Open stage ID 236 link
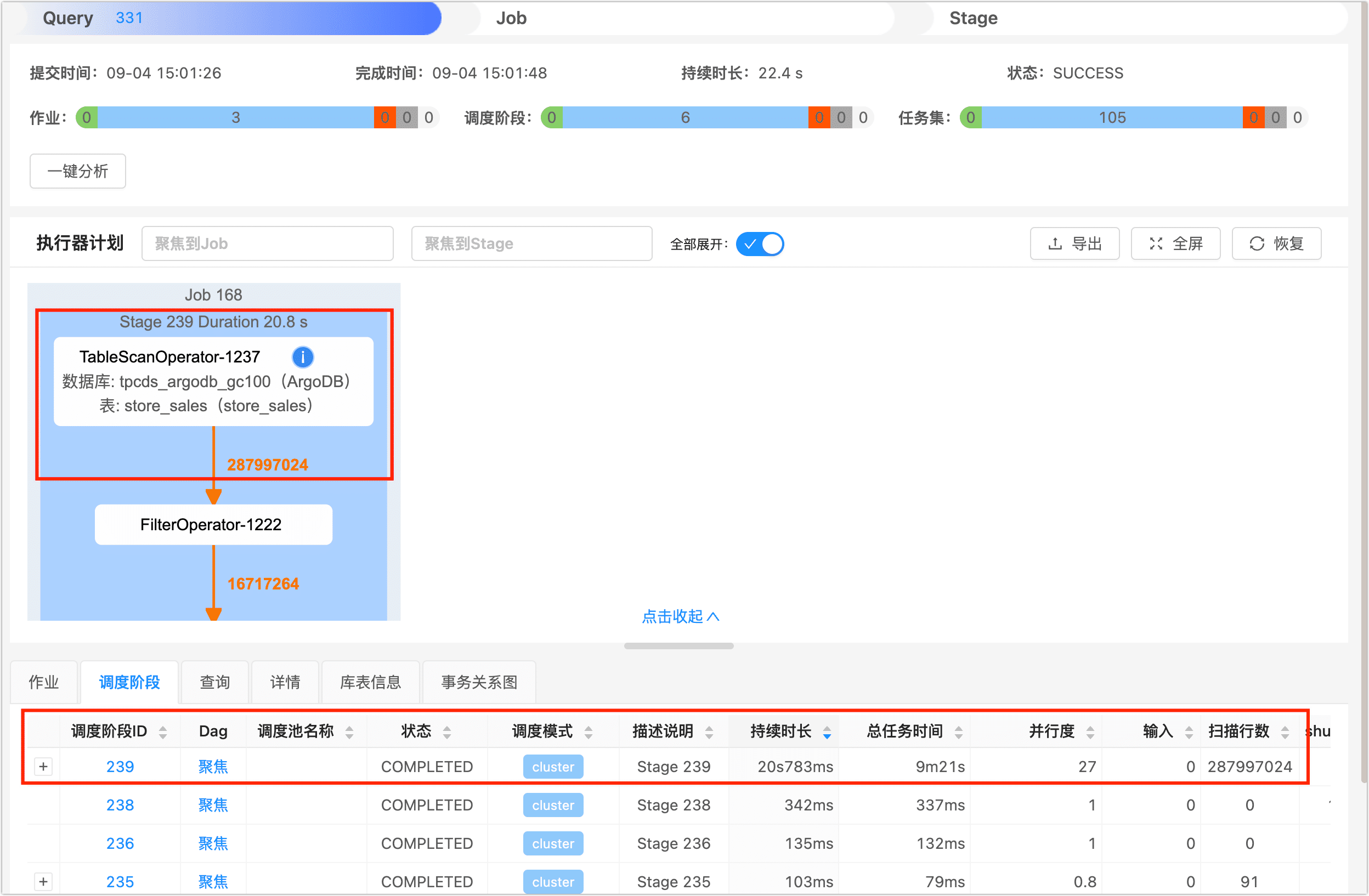This screenshot has width=1369, height=896. click(120, 844)
